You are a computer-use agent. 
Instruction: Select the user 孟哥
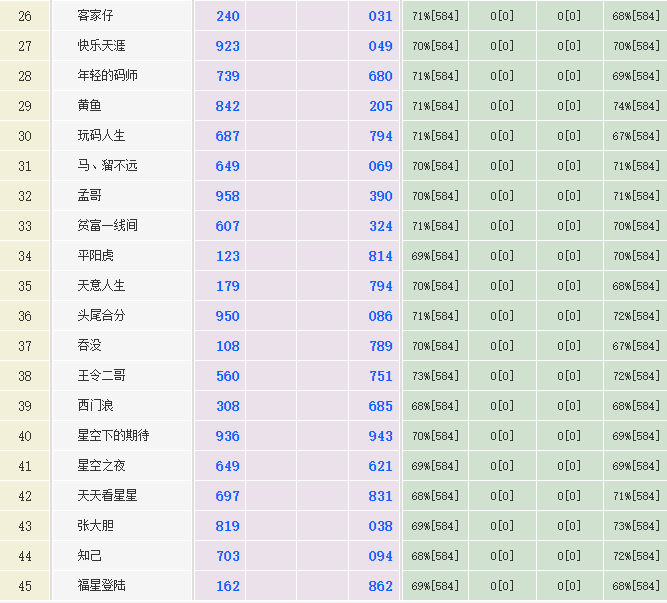(x=90, y=196)
